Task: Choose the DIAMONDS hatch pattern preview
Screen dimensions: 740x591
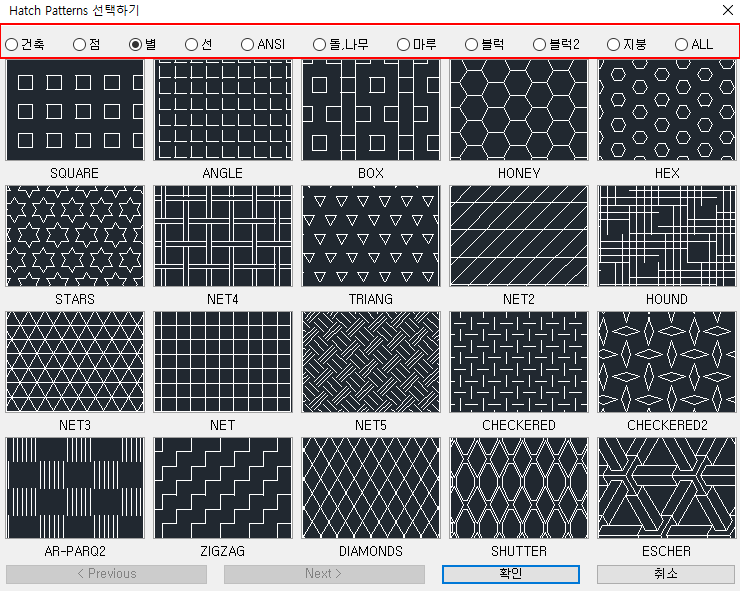Action: pos(371,488)
